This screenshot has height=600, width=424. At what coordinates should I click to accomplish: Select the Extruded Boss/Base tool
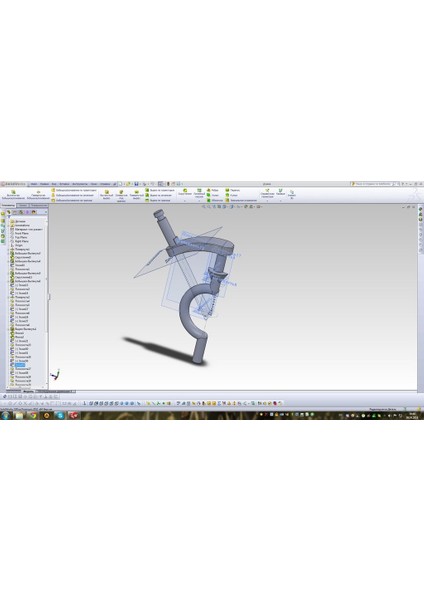coord(13,194)
